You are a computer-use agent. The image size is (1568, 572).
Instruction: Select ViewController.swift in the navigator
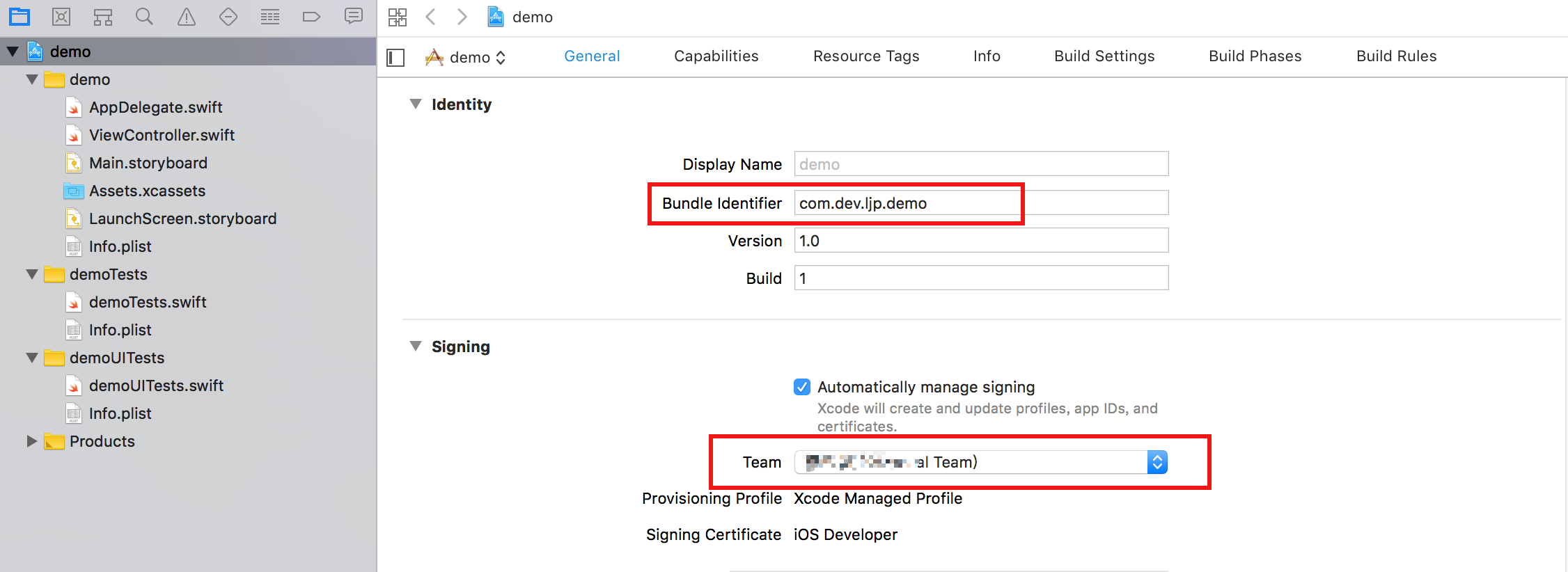click(x=162, y=135)
